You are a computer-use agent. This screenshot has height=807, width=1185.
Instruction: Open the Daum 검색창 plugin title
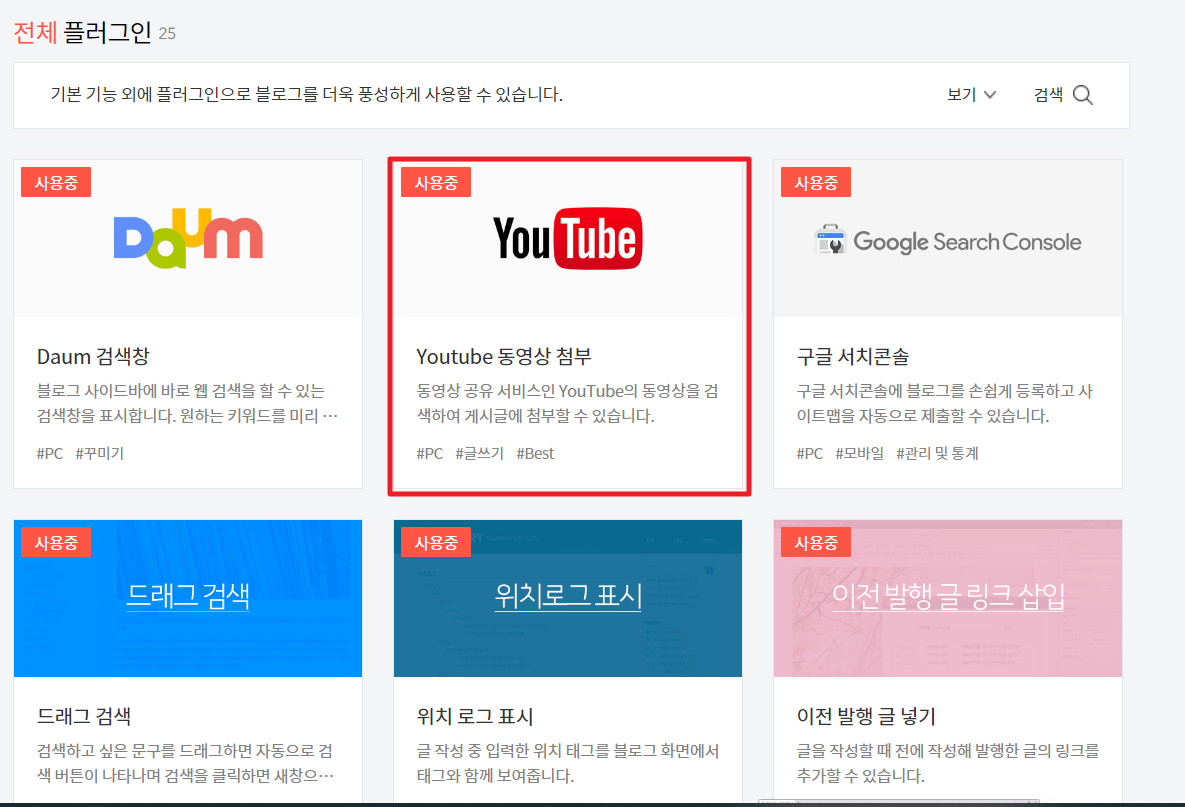click(93, 356)
